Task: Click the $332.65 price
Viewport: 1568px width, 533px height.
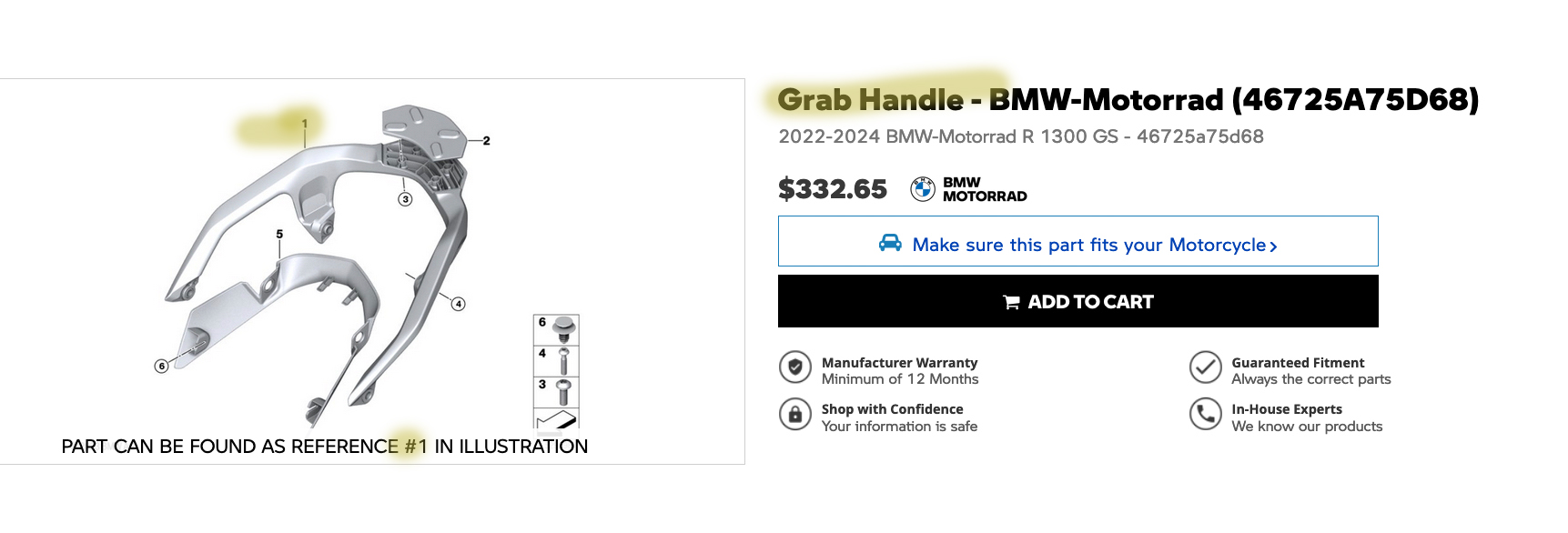Action: (832, 189)
